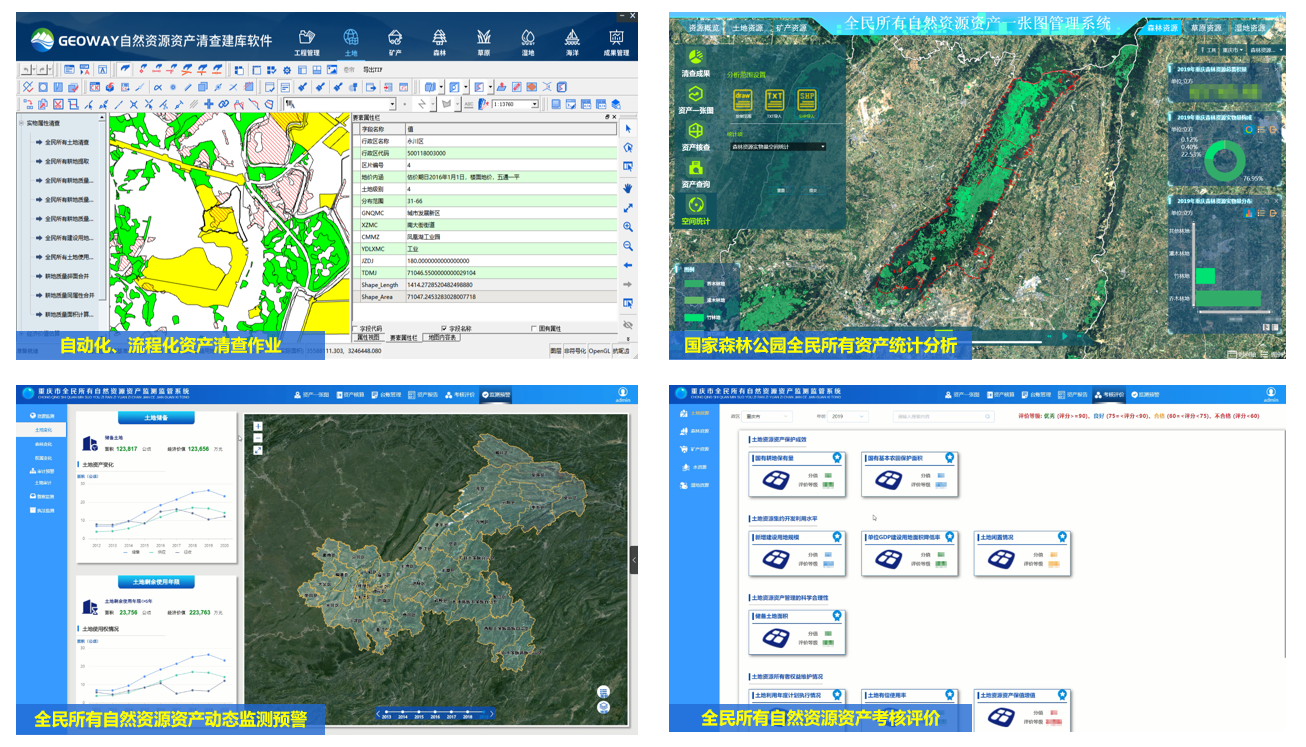Open 清查成果 sidebar icon in 一张图 system
Image resolution: width=1306 pixels, height=747 pixels.
(x=696, y=63)
